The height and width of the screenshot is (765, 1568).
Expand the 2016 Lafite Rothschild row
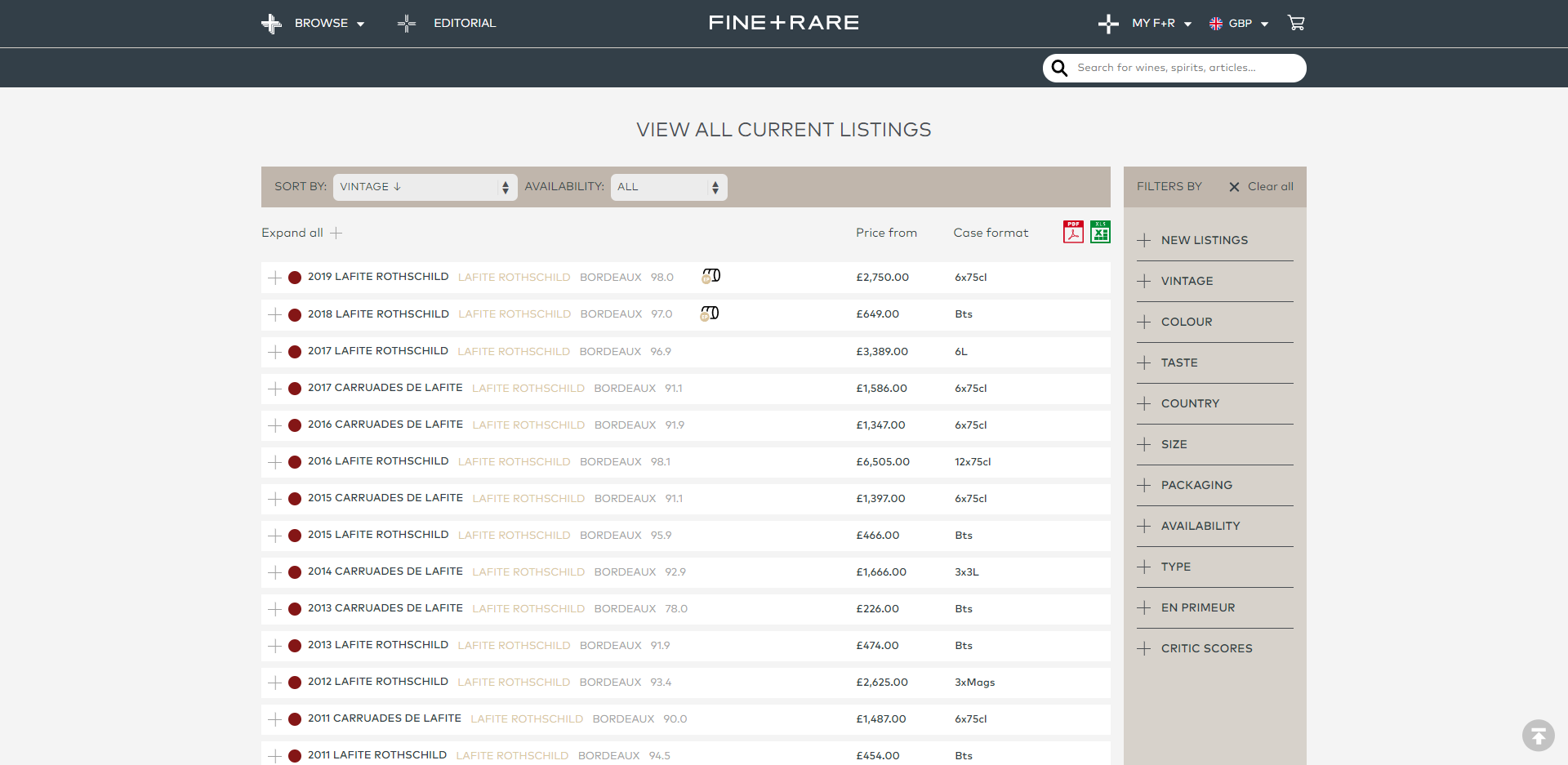pyautogui.click(x=274, y=462)
